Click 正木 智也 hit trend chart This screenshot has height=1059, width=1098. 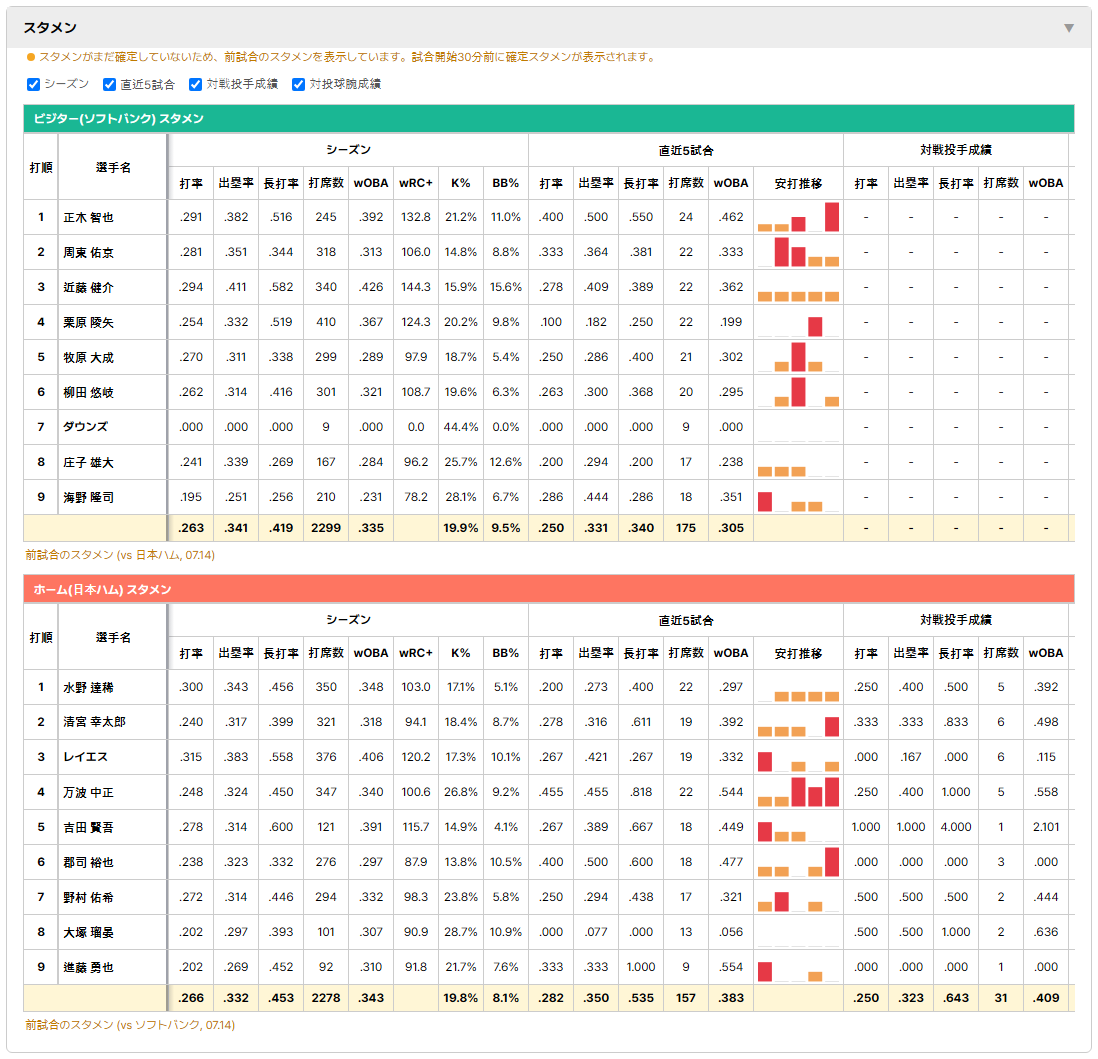[x=798, y=217]
